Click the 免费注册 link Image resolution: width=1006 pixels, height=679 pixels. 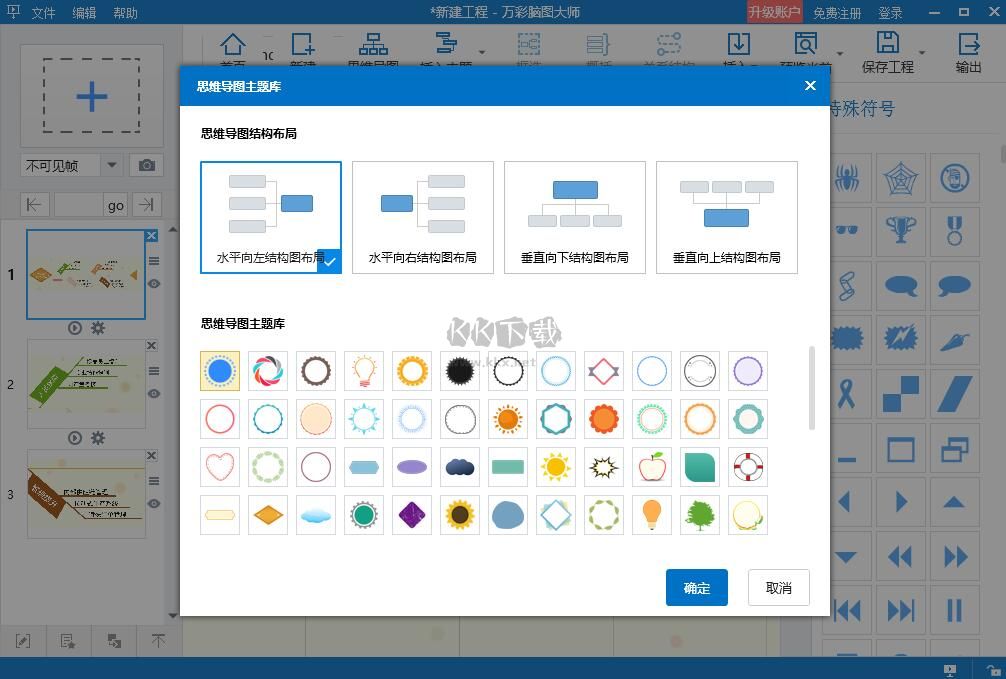[837, 12]
